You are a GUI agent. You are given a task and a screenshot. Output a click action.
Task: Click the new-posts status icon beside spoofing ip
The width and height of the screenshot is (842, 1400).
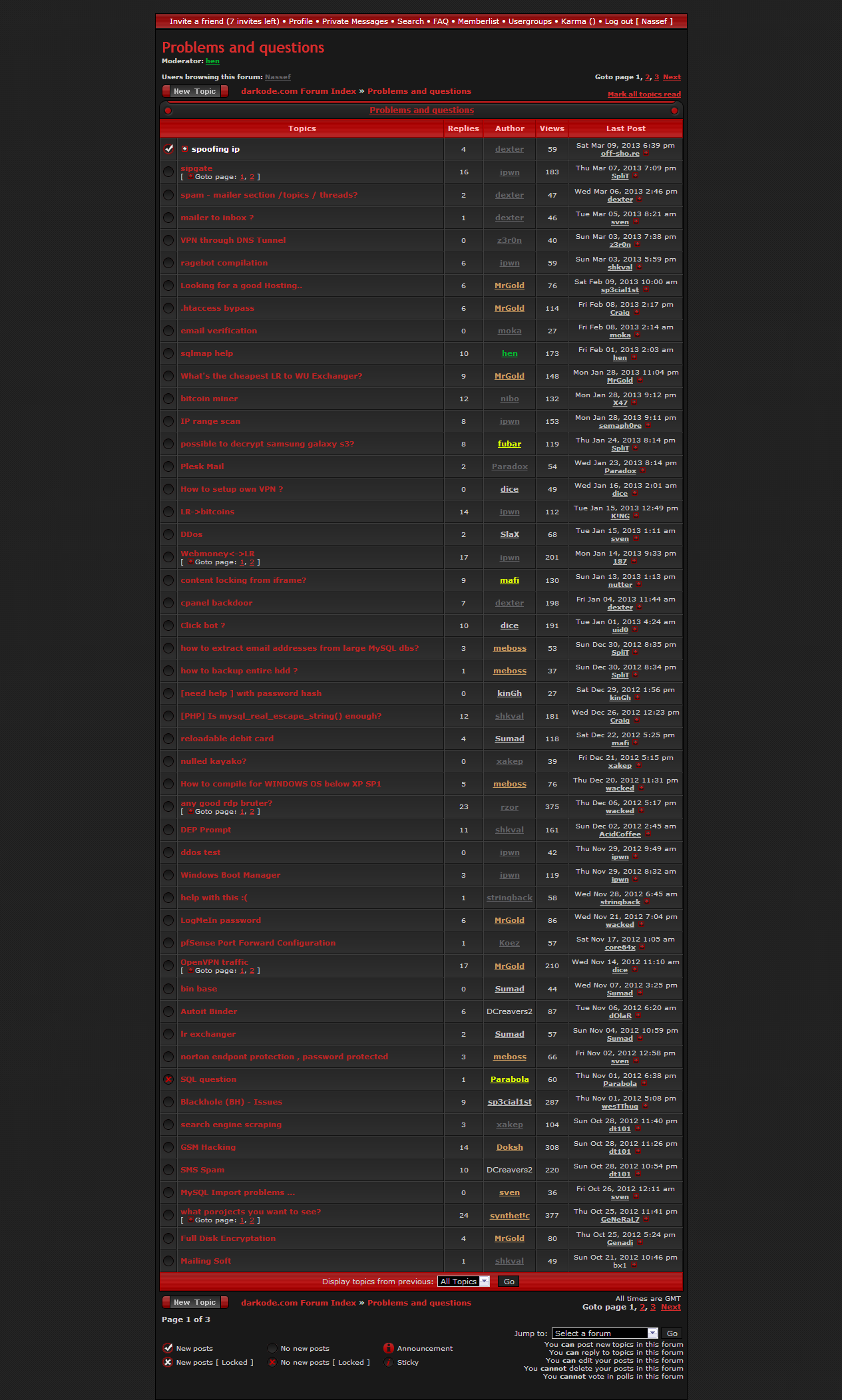click(x=168, y=149)
